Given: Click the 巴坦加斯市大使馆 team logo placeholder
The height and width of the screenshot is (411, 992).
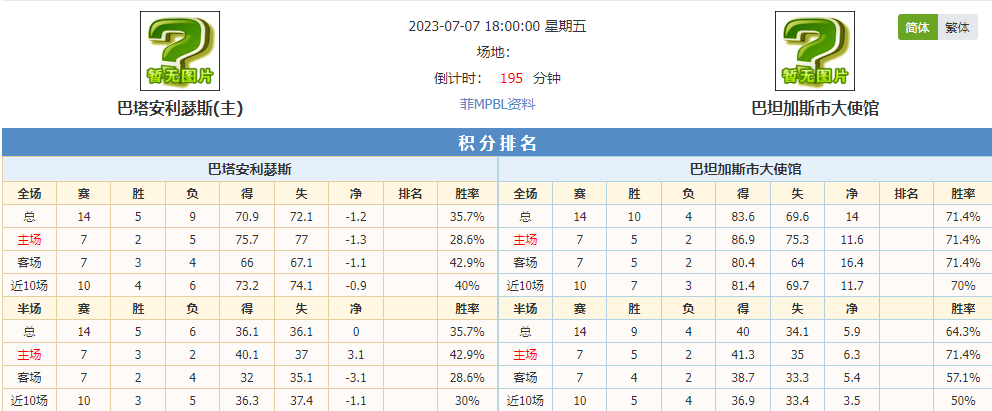Looking at the screenshot, I should (x=815, y=51).
